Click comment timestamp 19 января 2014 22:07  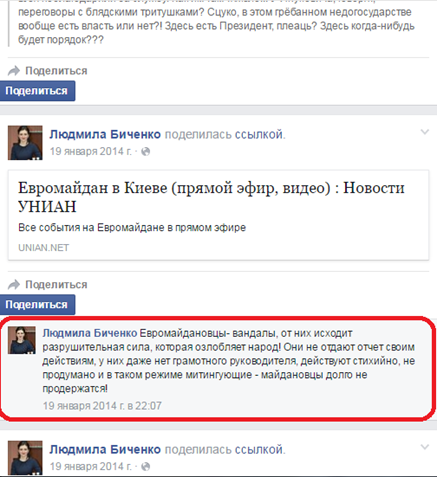point(102,406)
